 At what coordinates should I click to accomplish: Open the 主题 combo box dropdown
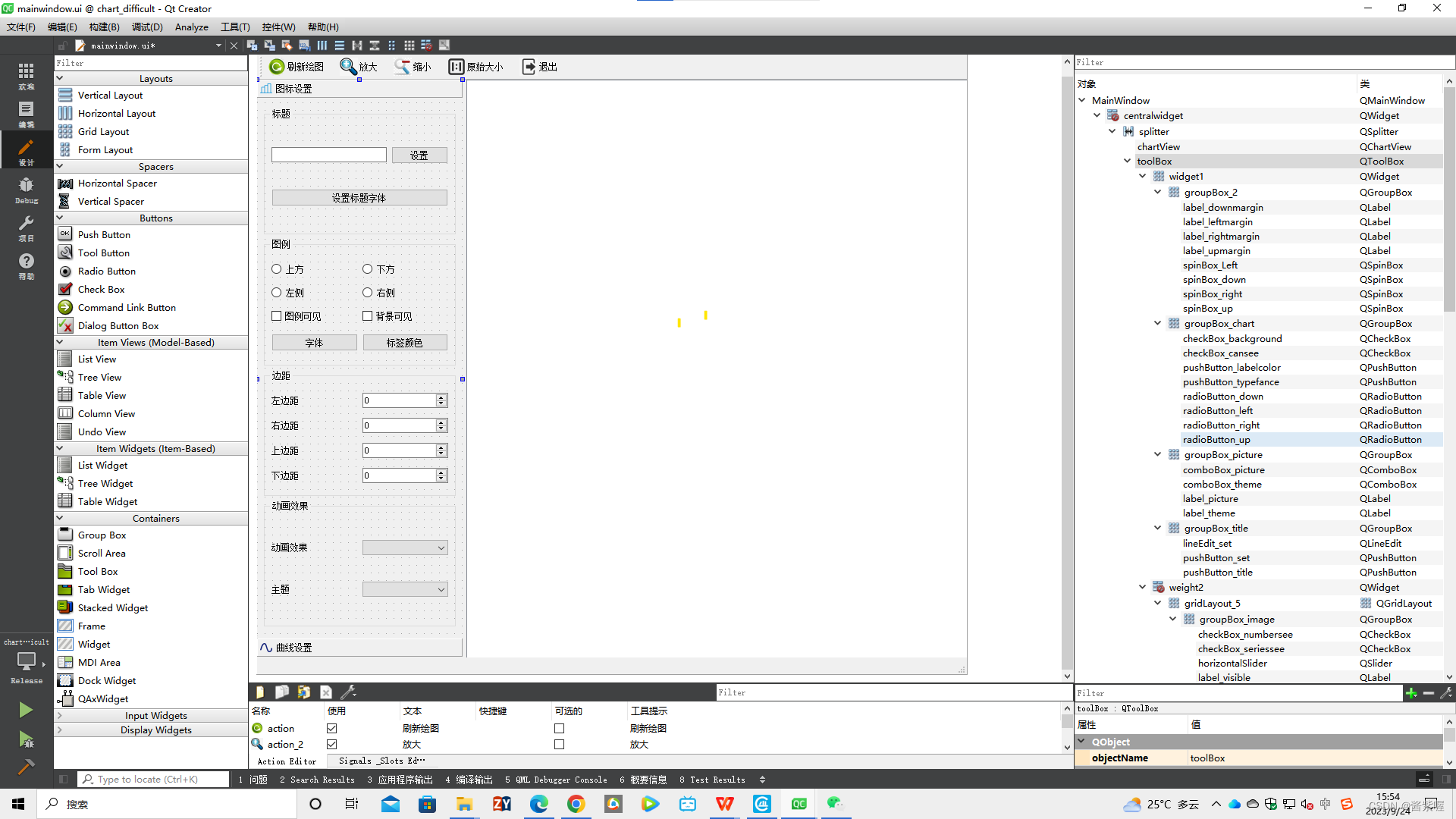click(405, 589)
